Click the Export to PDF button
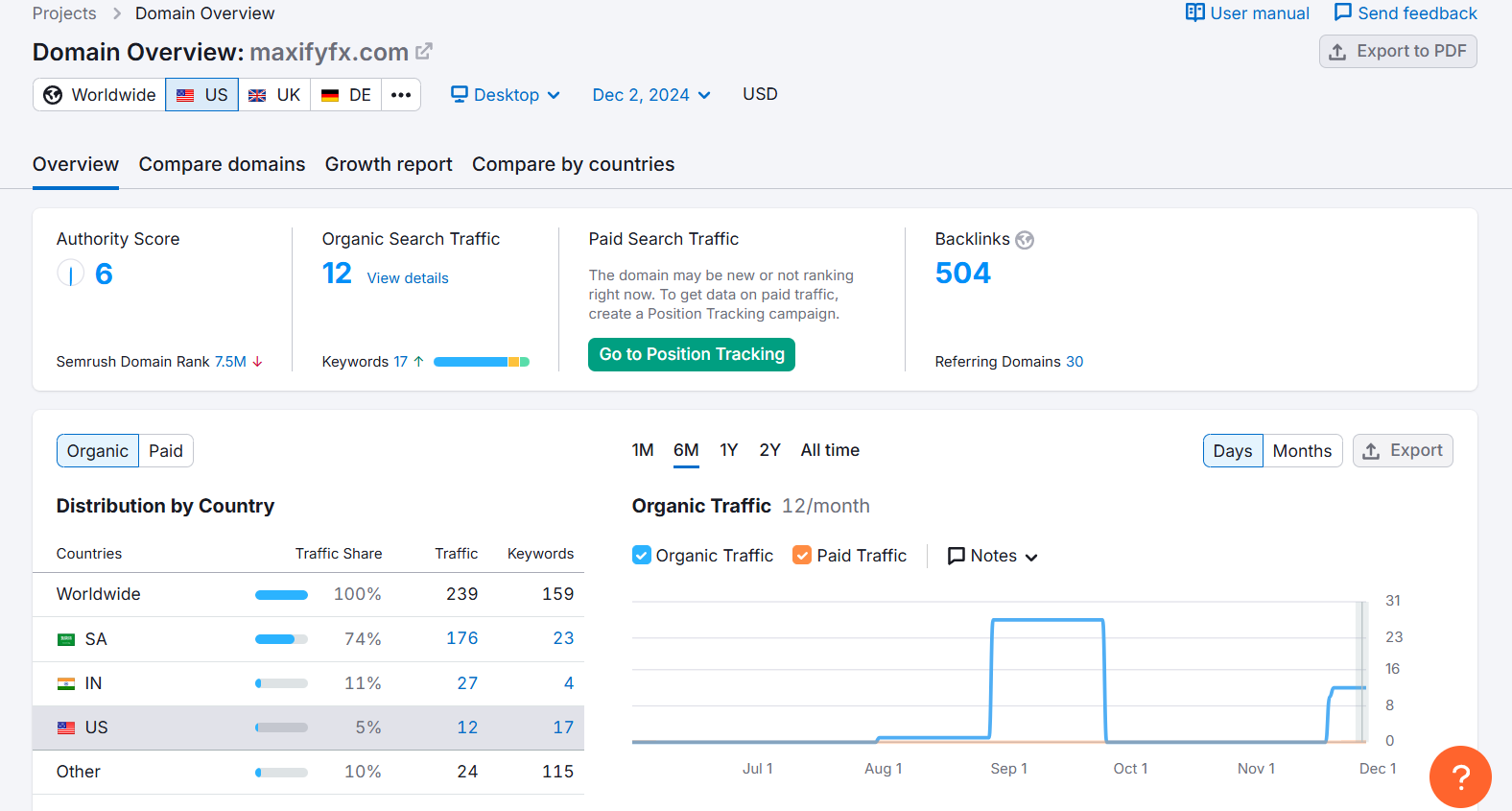This screenshot has width=1512, height=811. click(x=1398, y=52)
